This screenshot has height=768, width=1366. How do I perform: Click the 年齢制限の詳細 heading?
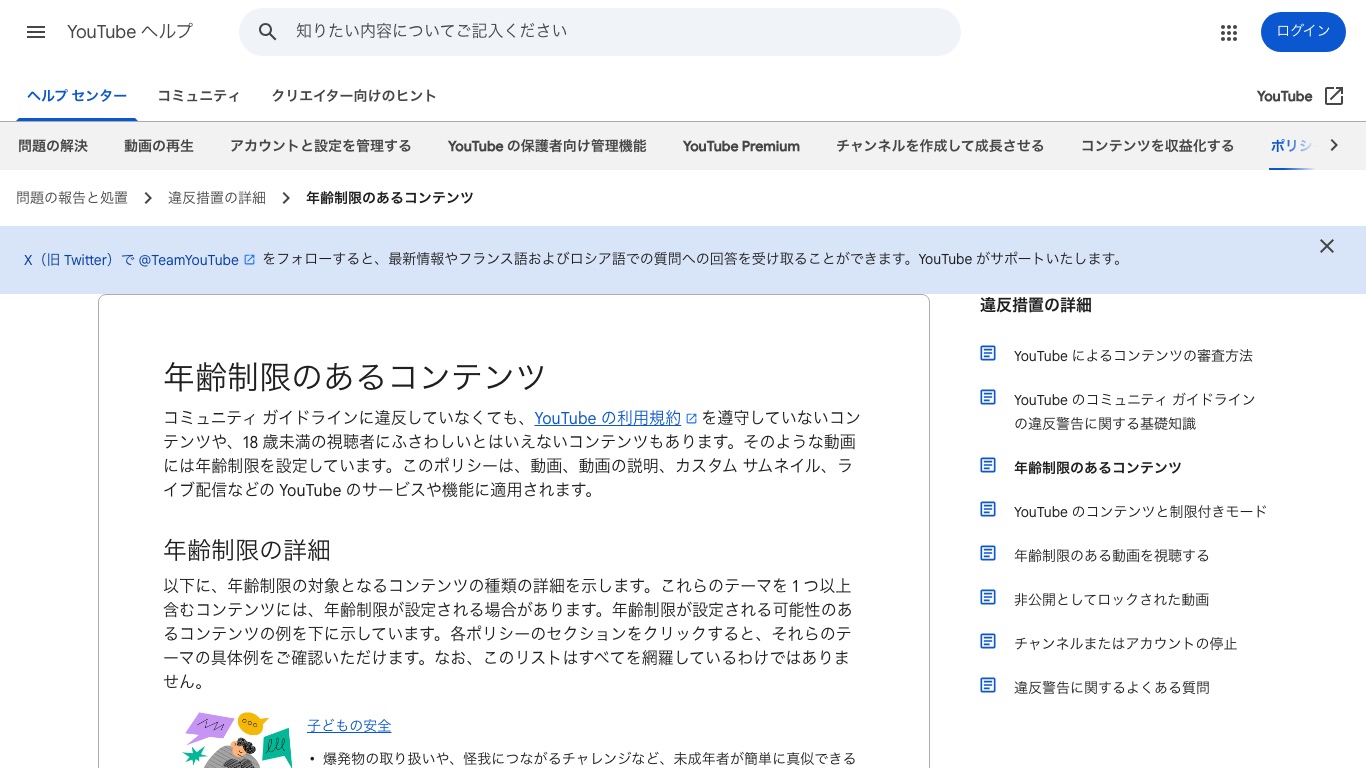247,550
